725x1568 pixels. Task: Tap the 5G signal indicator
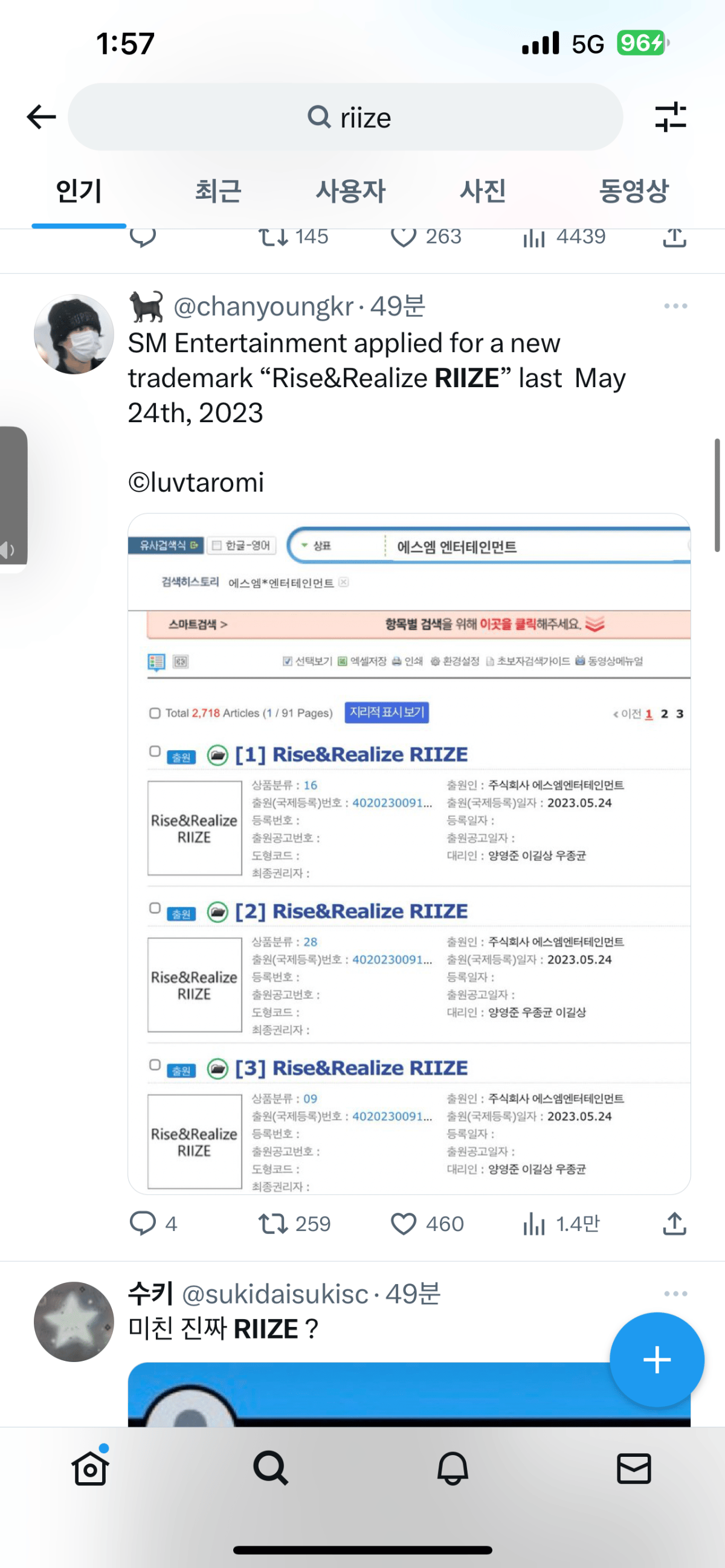tap(587, 44)
